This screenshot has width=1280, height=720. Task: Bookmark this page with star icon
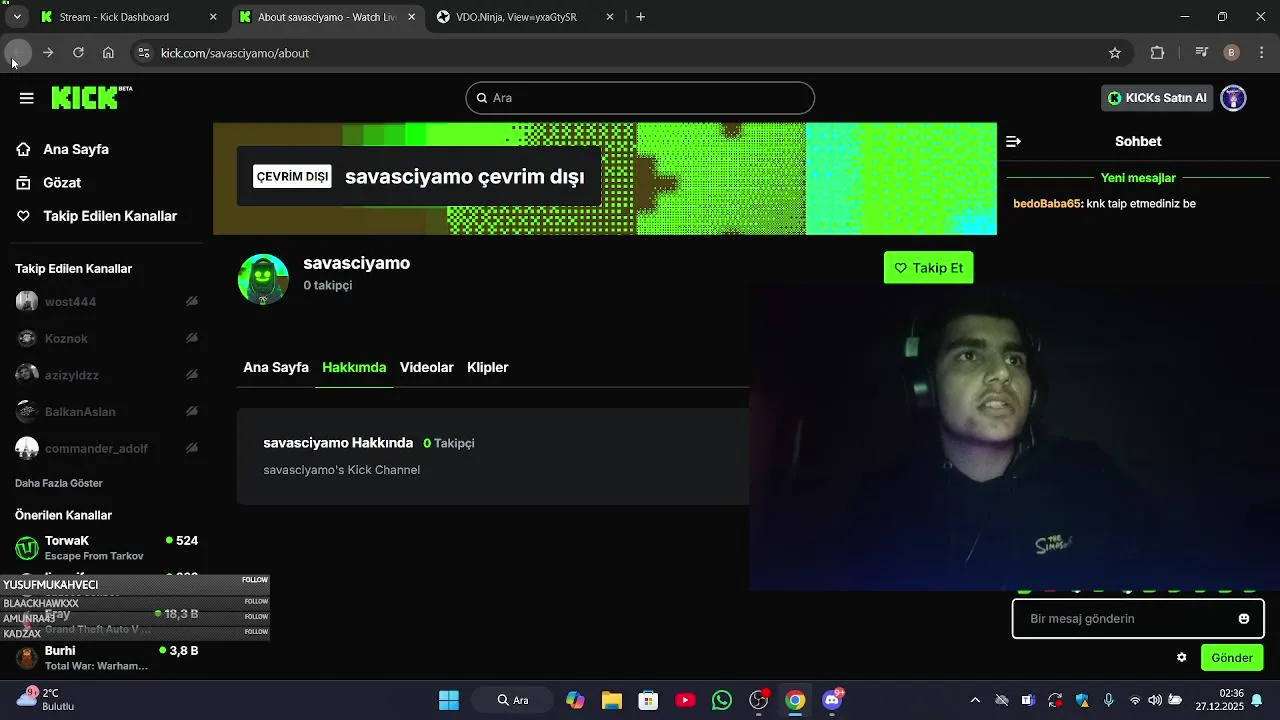click(1115, 53)
